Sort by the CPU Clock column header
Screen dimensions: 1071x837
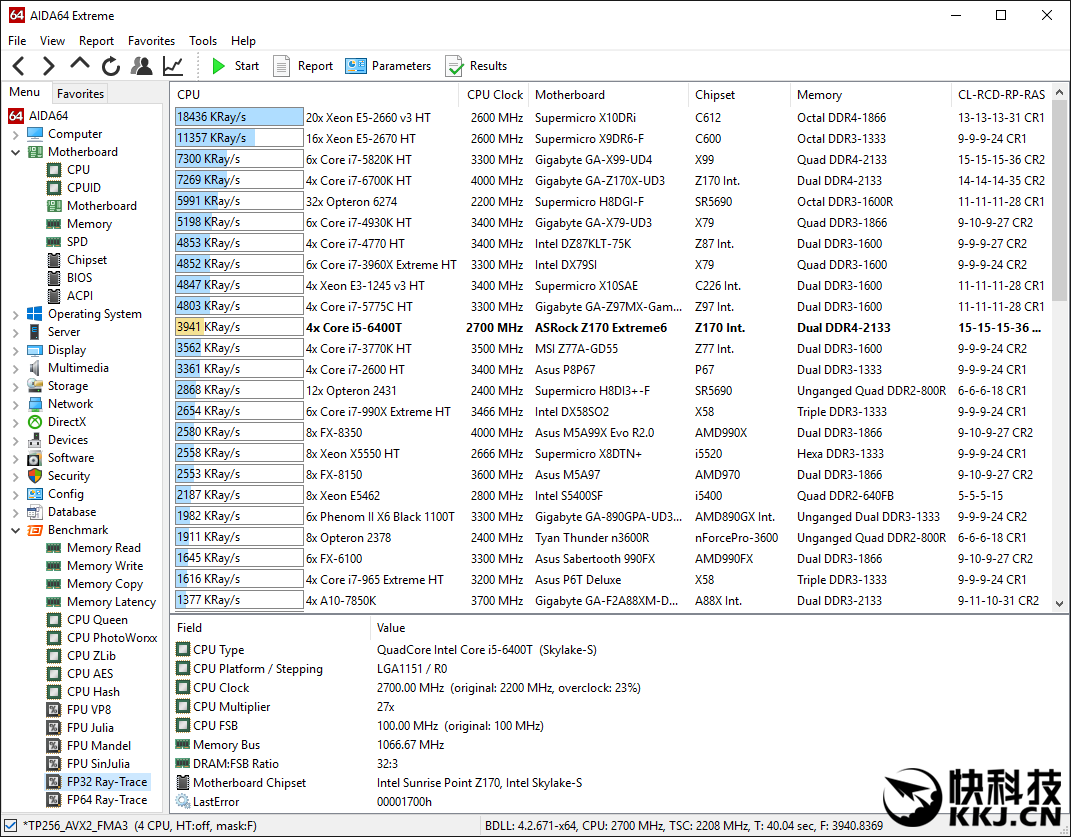coord(495,95)
